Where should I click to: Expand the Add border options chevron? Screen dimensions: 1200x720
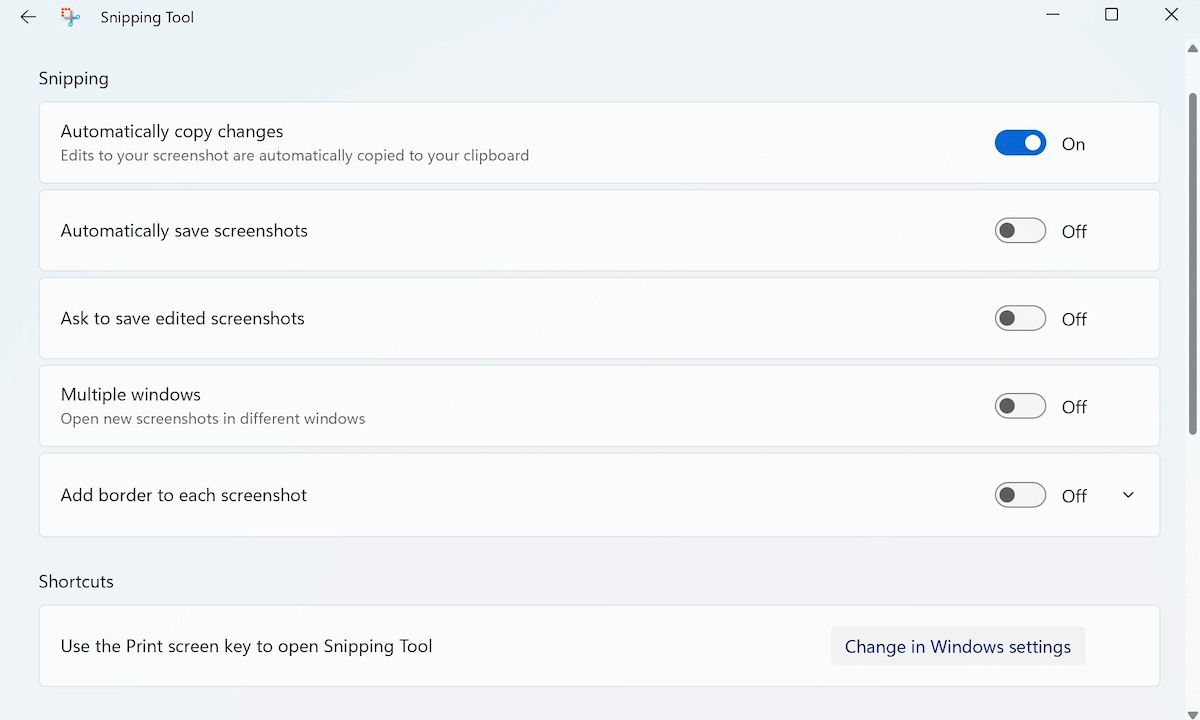click(1128, 494)
